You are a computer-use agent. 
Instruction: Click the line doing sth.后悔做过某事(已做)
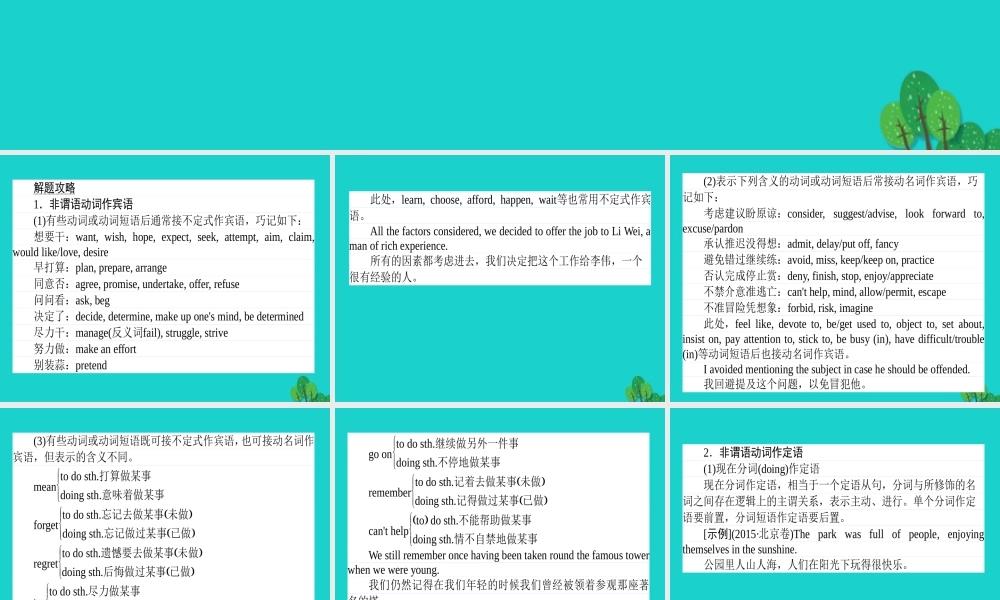tap(128, 572)
